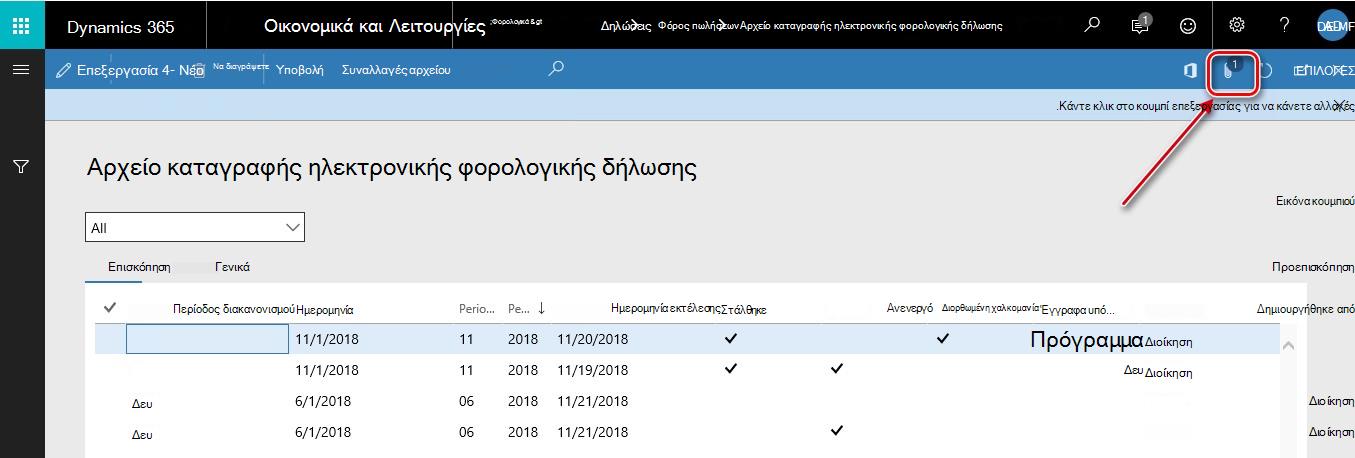Click the smiley feedback icon
The height and width of the screenshot is (458, 1355).
[1188, 26]
